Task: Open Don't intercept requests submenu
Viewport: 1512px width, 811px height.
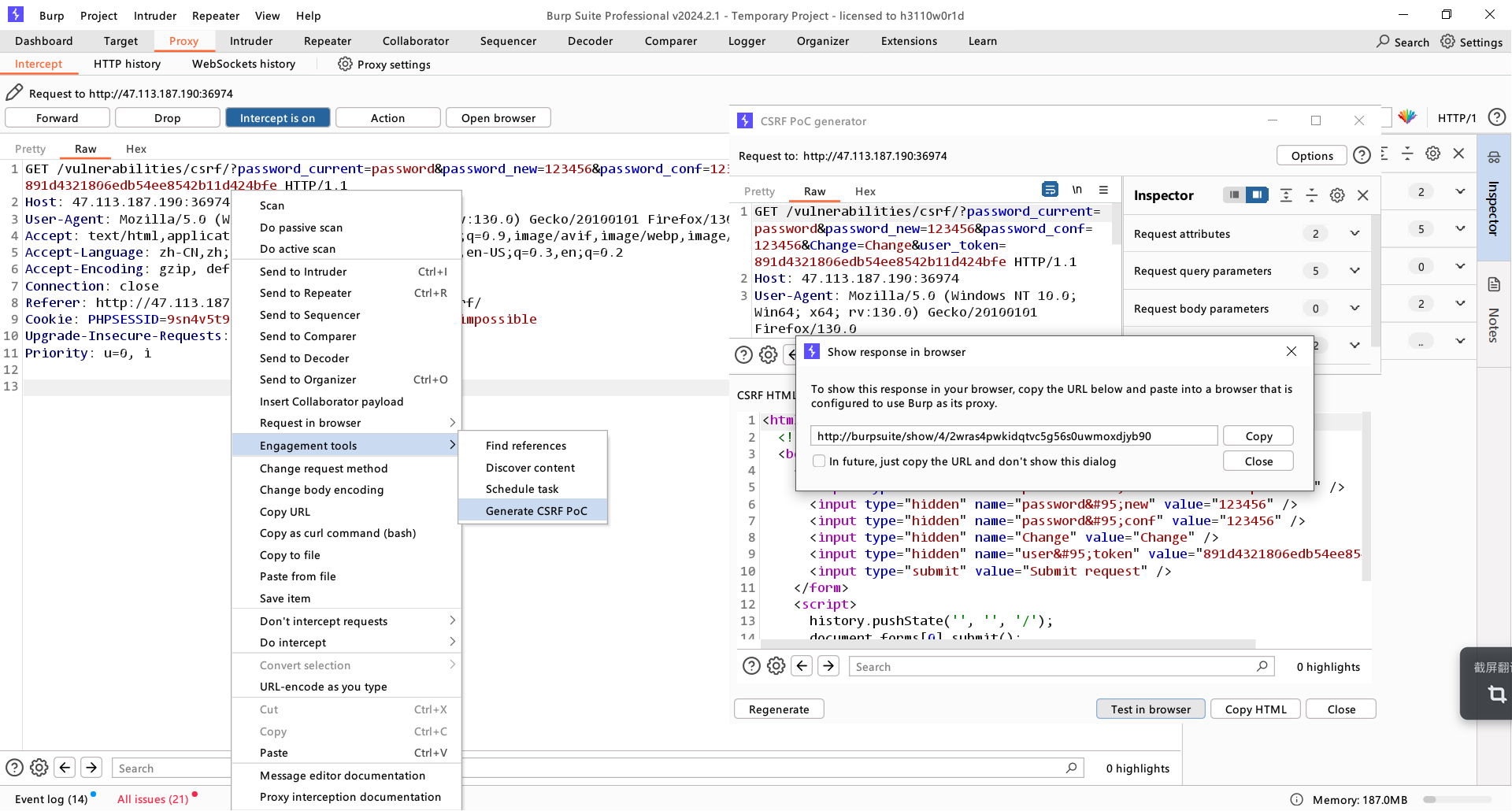Action: (x=346, y=620)
